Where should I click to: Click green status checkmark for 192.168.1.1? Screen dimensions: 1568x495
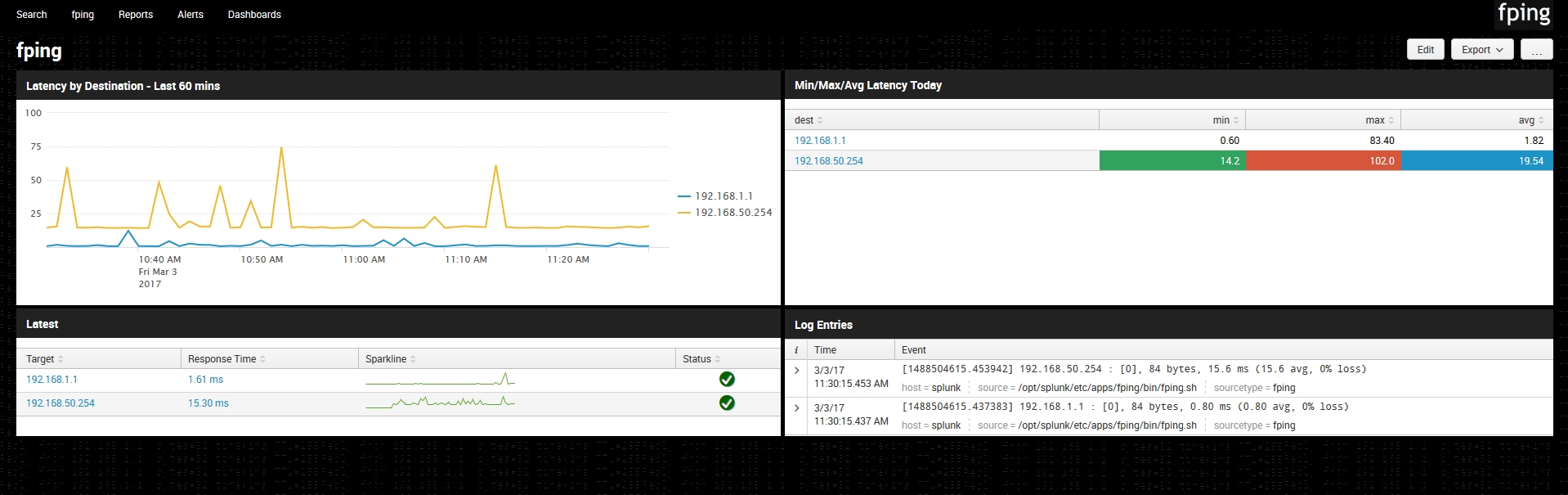click(726, 379)
